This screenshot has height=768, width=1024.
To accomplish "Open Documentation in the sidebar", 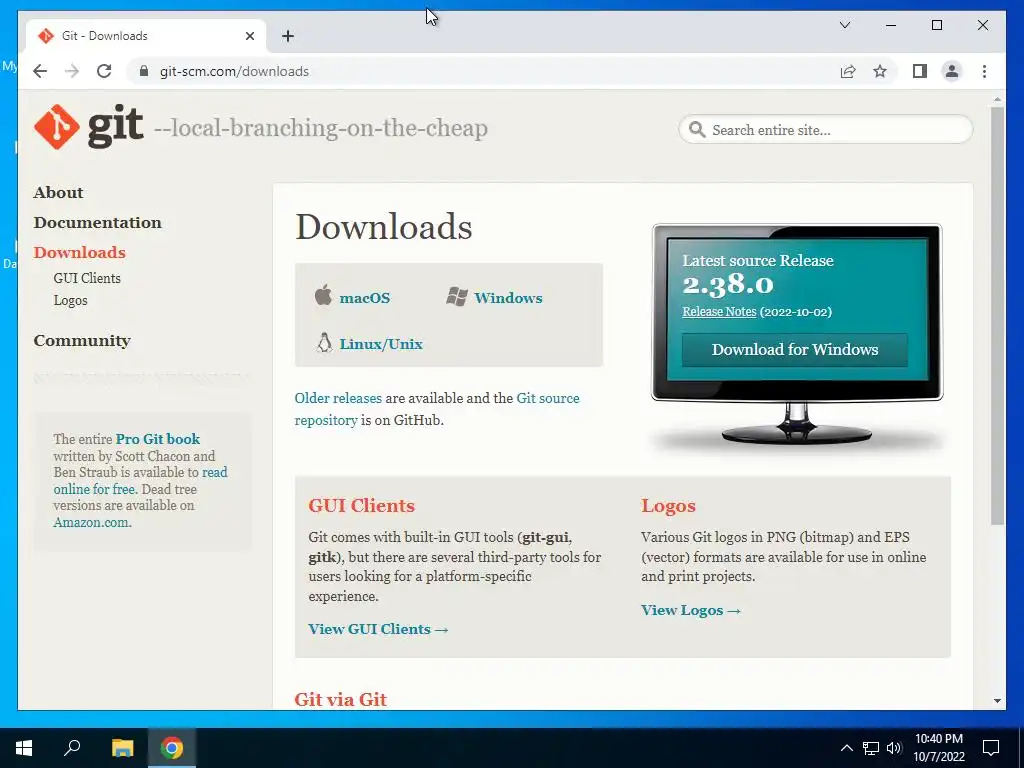I will [97, 223].
